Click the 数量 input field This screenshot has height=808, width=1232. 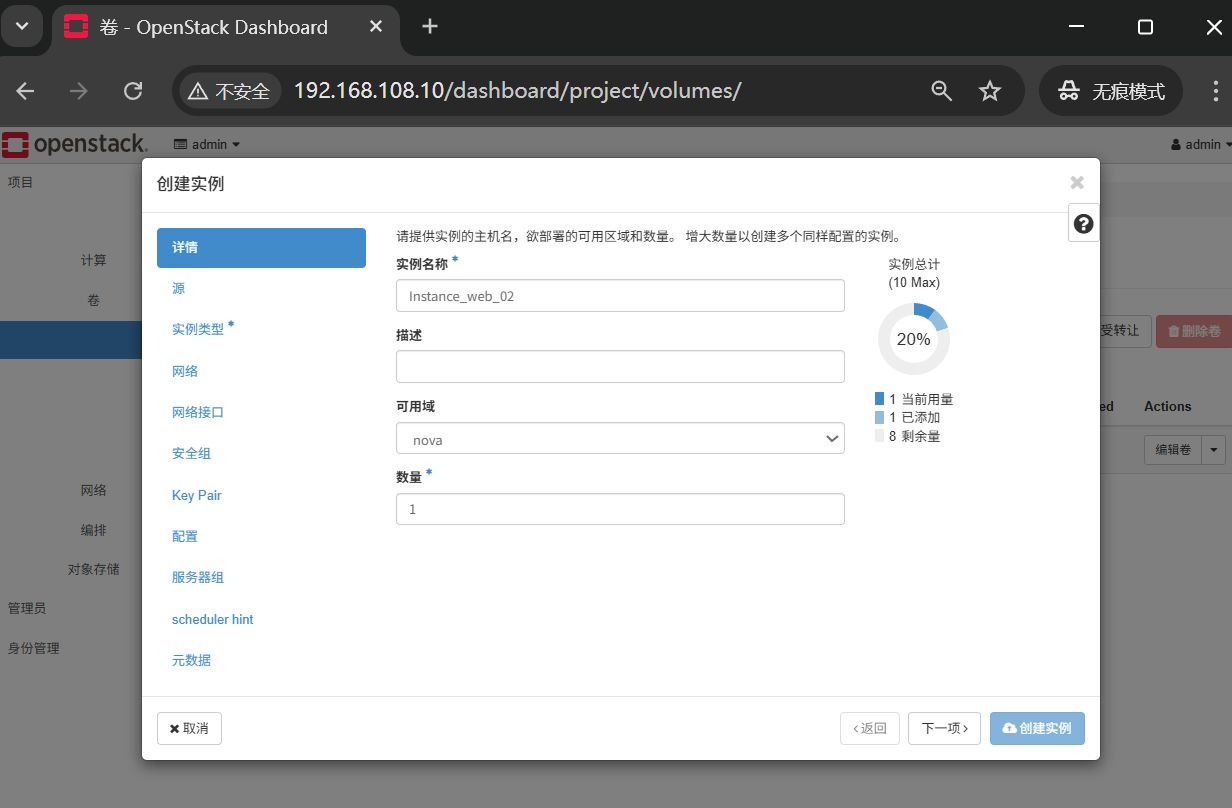pos(620,509)
